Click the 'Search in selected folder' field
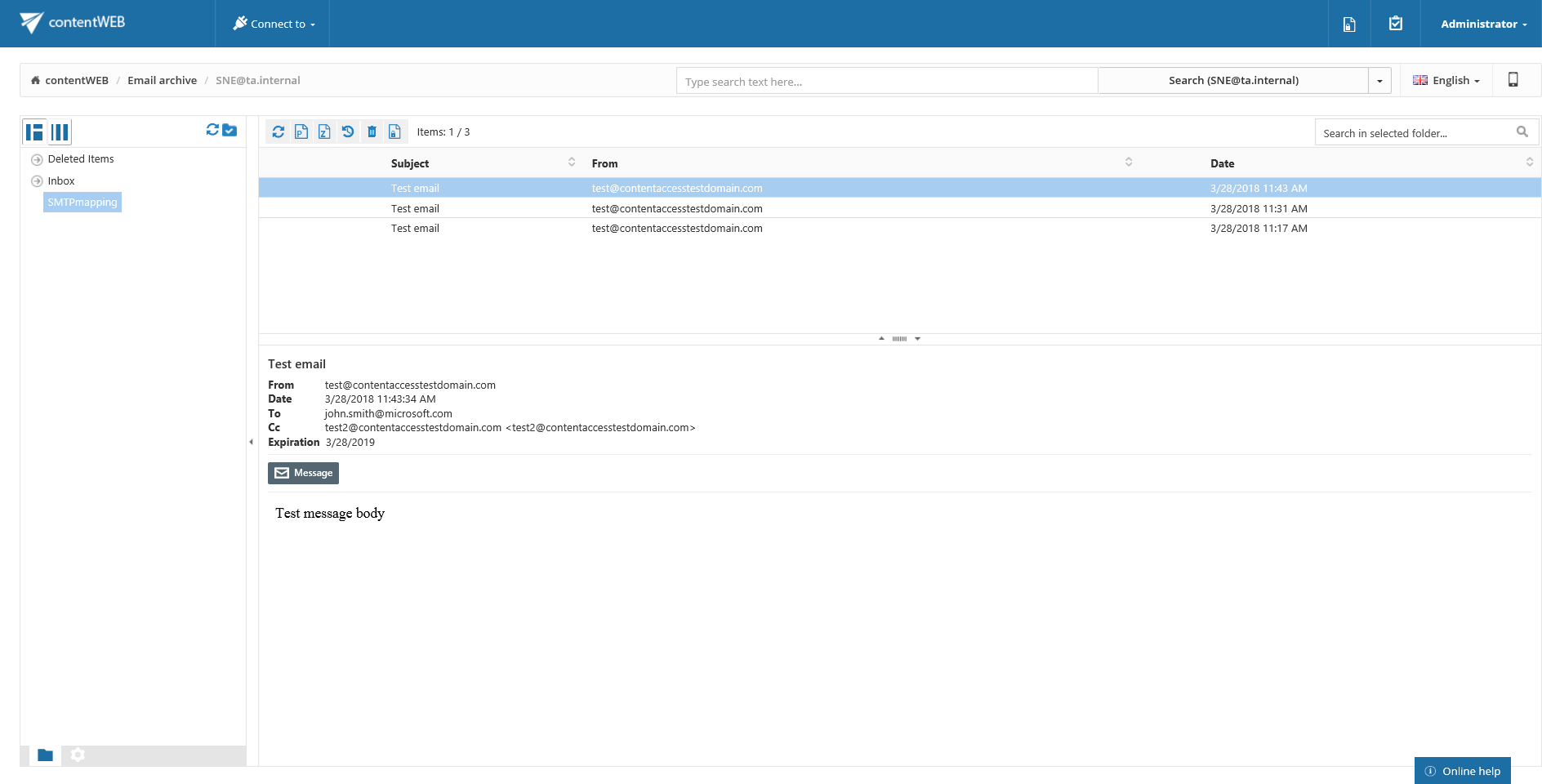The image size is (1542, 784). [x=1415, y=133]
